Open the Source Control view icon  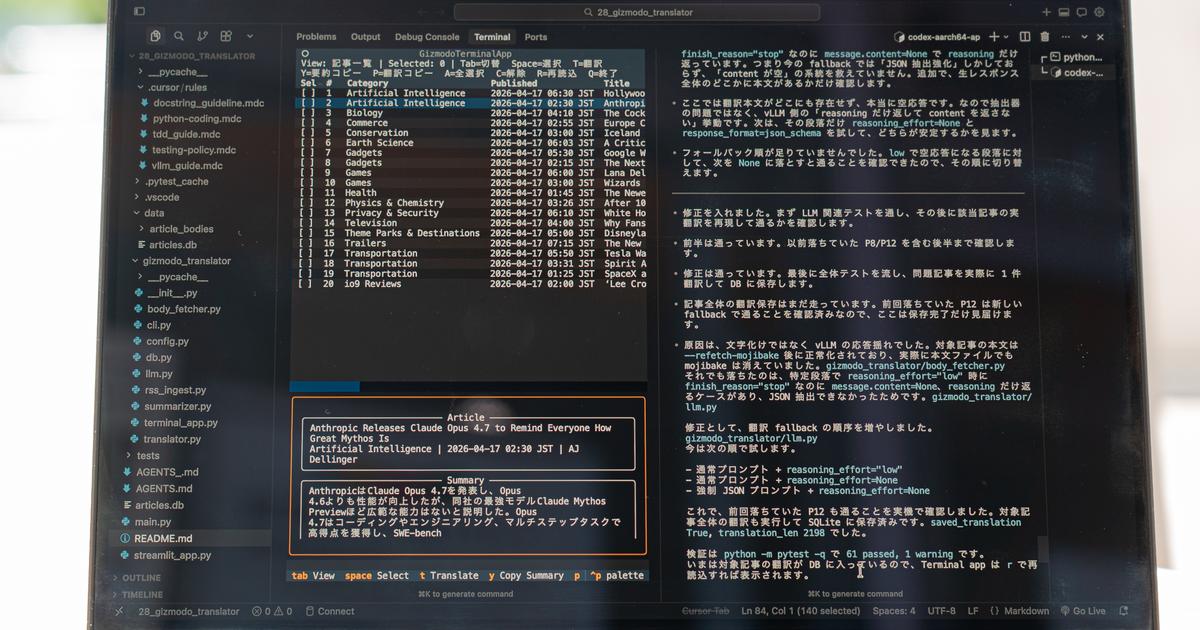(x=203, y=36)
